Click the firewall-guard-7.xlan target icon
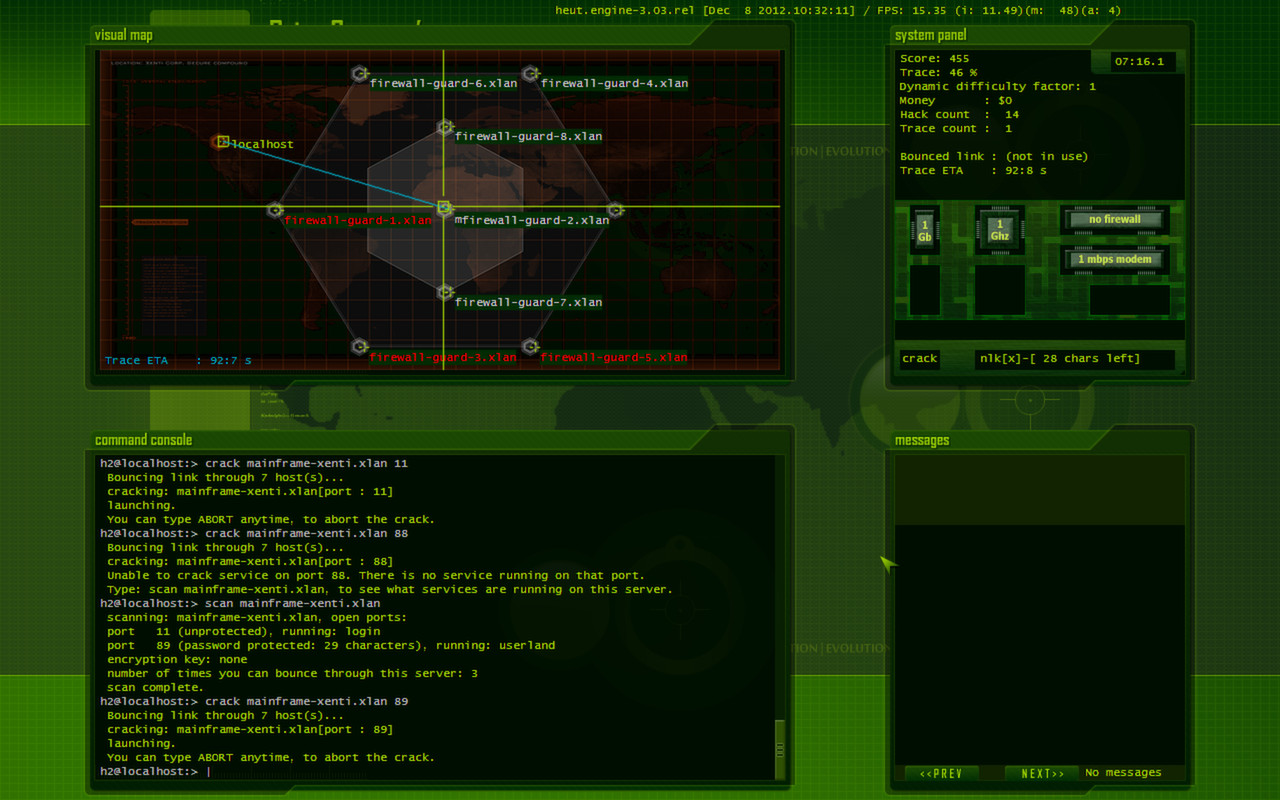 tap(444, 291)
